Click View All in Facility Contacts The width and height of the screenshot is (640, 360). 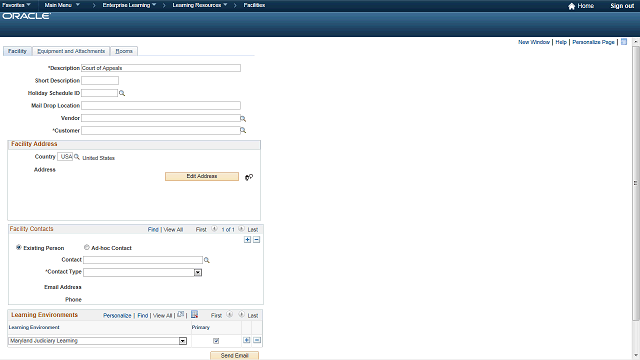coord(173,230)
